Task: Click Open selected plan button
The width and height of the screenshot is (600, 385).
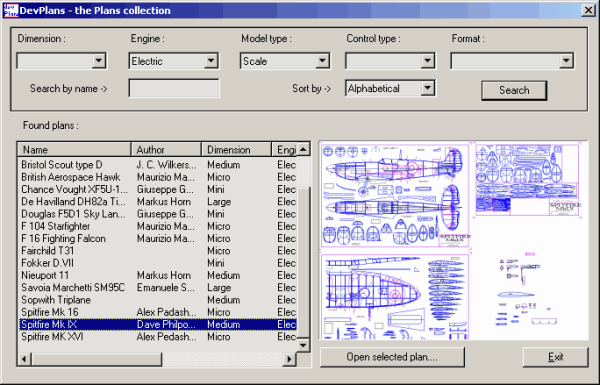Action: [392, 357]
